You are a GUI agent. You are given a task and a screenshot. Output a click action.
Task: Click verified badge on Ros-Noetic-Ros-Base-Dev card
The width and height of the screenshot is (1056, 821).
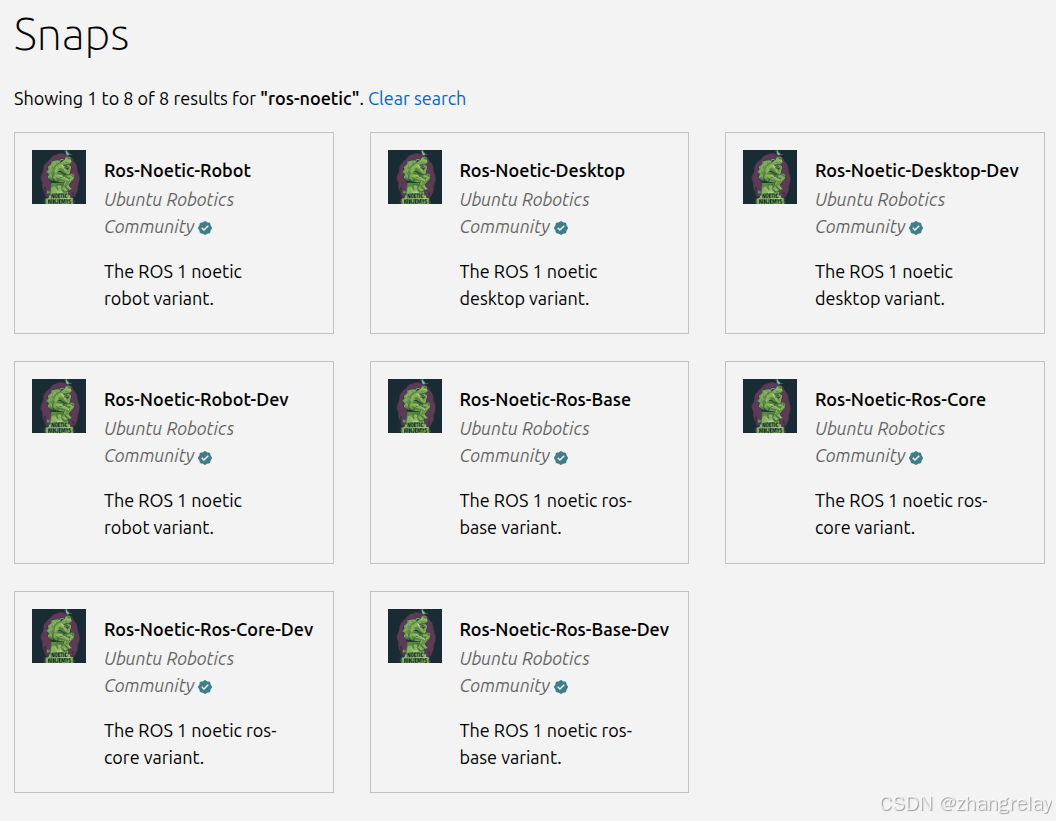coord(561,687)
